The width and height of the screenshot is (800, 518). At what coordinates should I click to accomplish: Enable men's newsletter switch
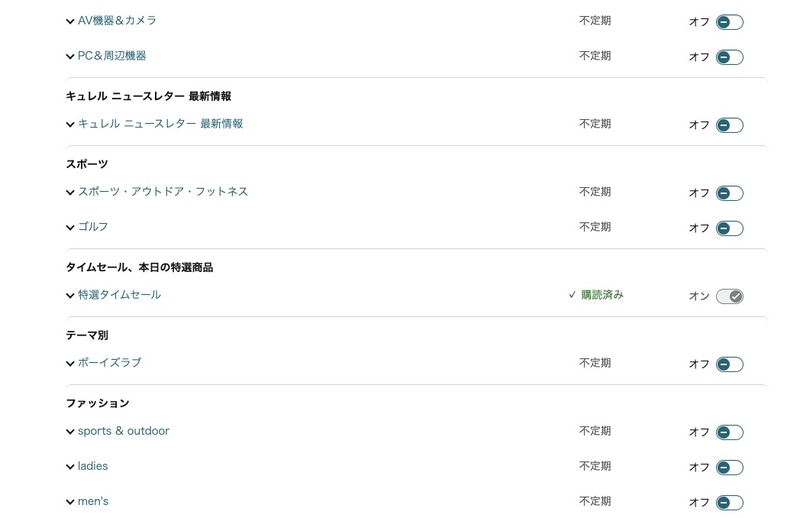pyautogui.click(x=729, y=502)
